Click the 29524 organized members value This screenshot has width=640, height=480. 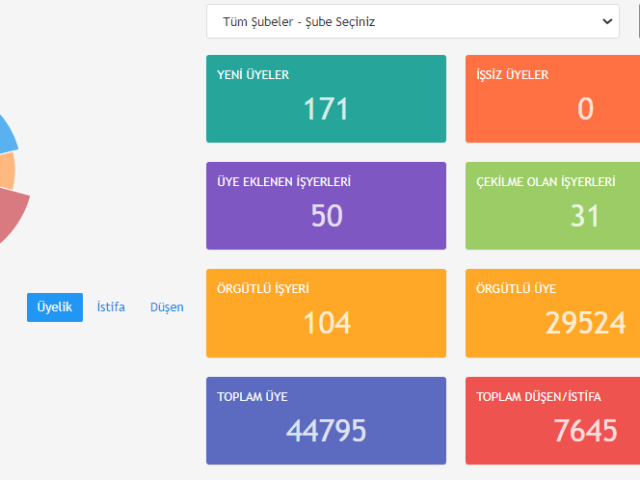pos(585,323)
